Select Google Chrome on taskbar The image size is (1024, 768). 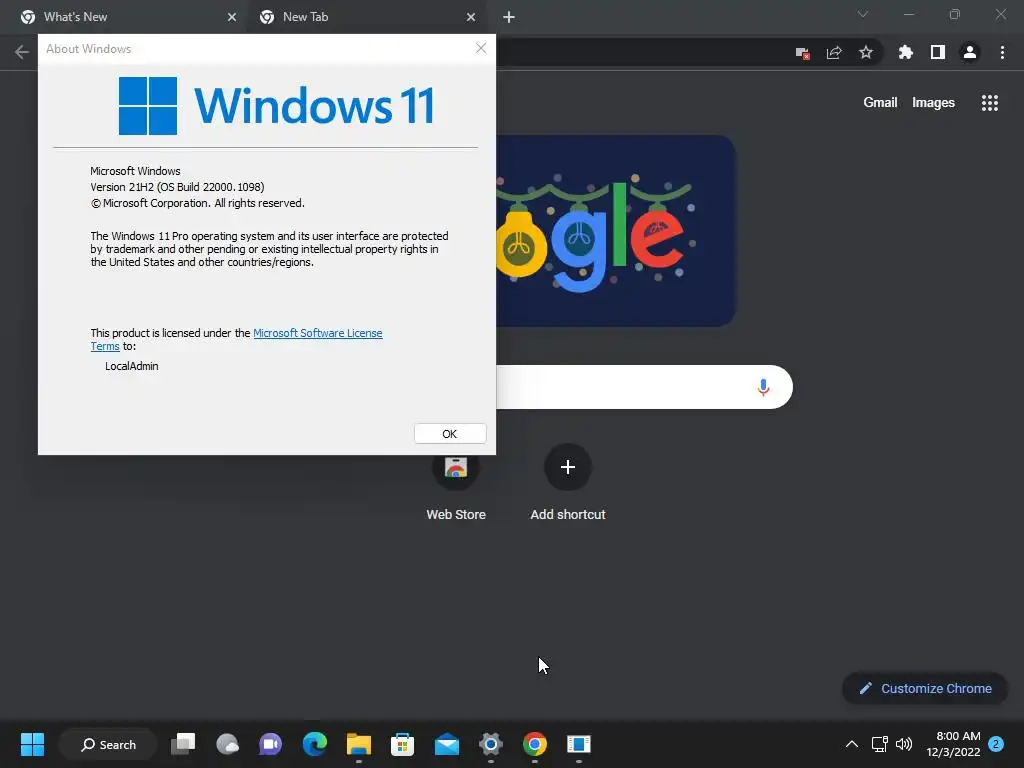click(x=534, y=744)
